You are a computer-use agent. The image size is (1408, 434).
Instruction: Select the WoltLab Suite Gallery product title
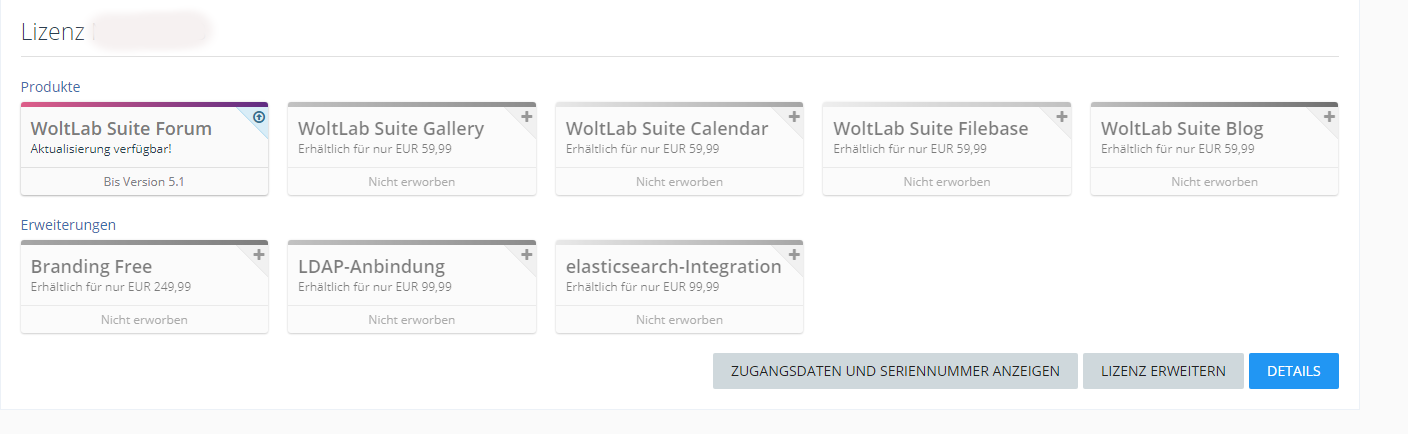[391, 129]
